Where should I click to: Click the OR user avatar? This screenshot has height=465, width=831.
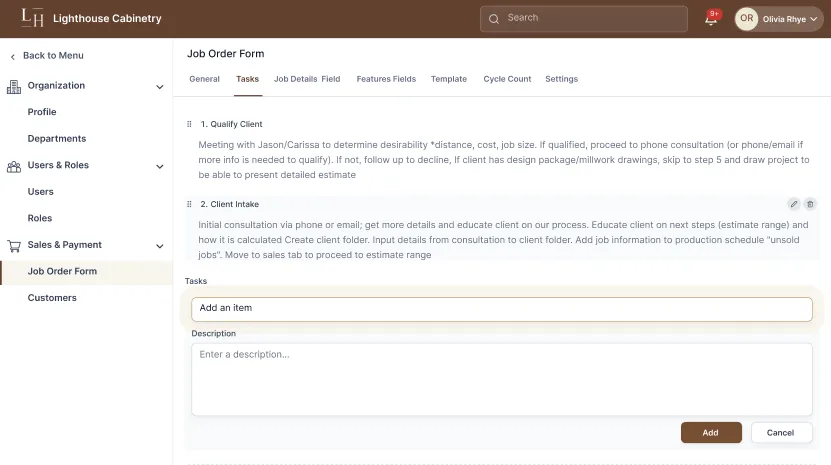pos(746,19)
